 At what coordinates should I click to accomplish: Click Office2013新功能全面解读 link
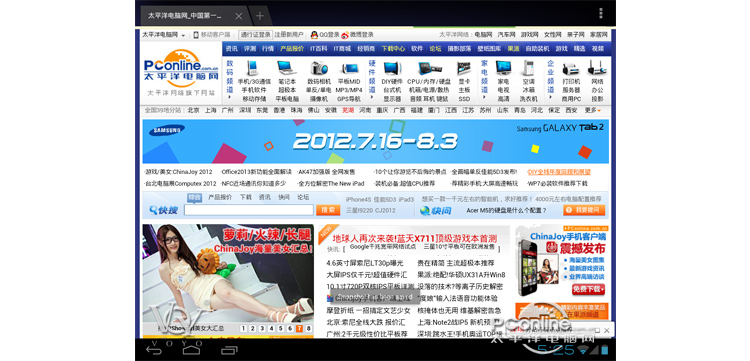(256, 172)
